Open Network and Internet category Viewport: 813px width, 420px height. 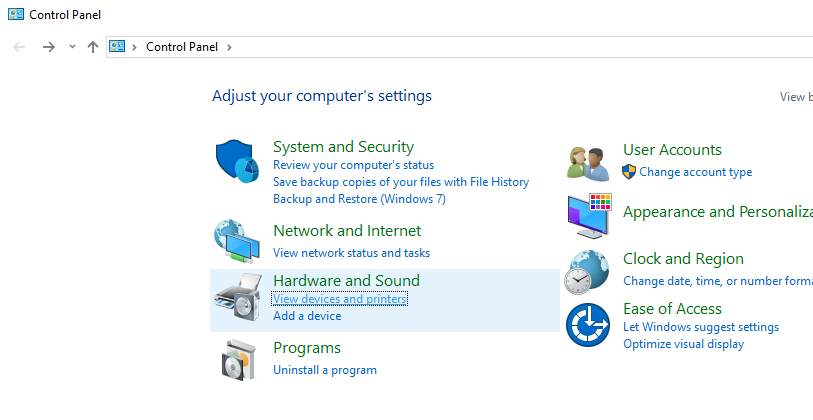pos(347,231)
